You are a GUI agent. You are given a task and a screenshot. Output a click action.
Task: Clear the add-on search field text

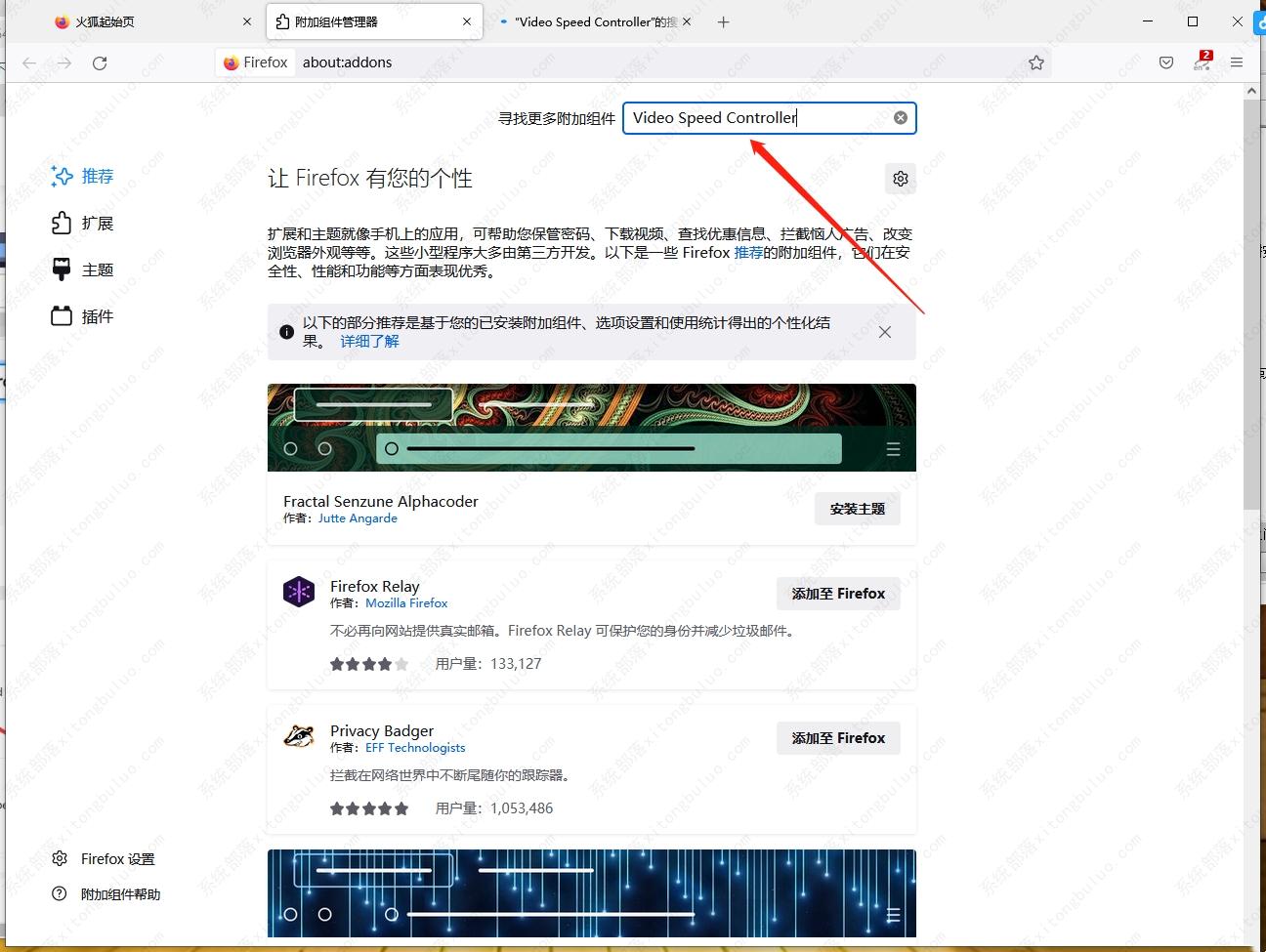tap(901, 118)
